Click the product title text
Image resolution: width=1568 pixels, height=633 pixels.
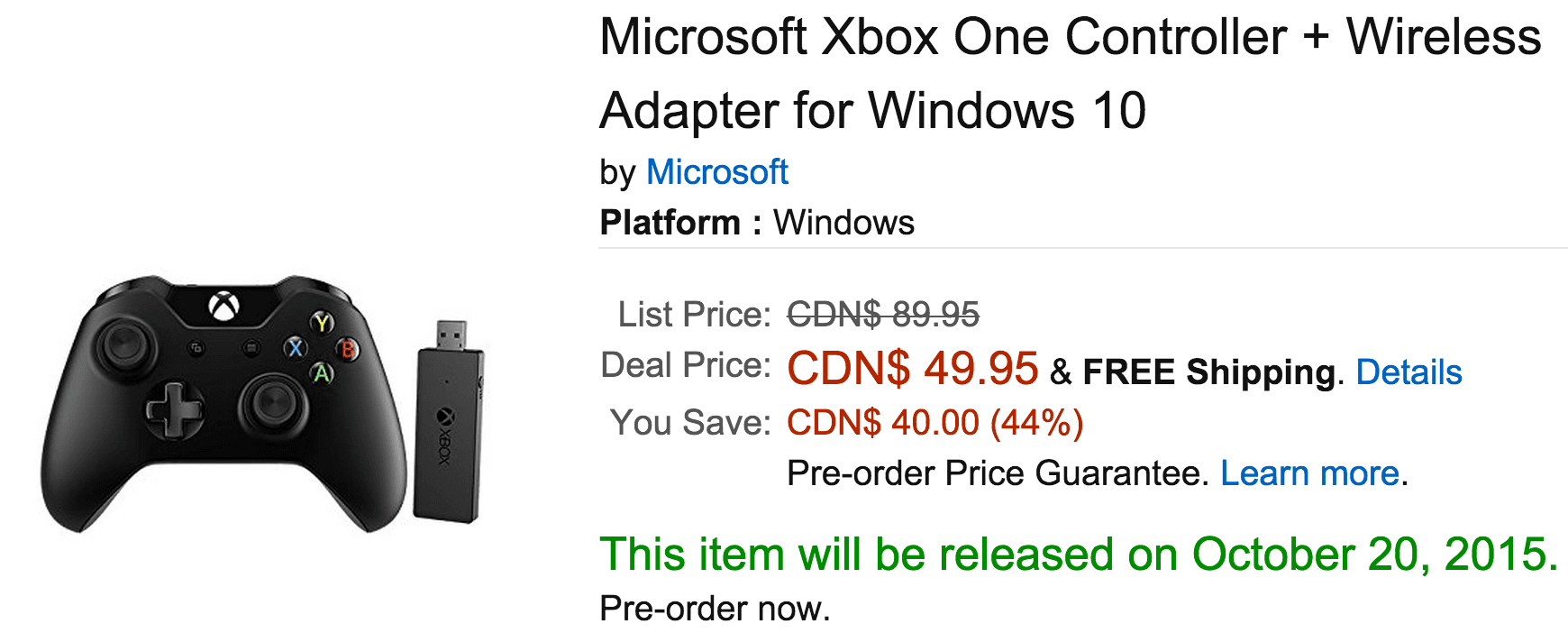(x=1070, y=73)
